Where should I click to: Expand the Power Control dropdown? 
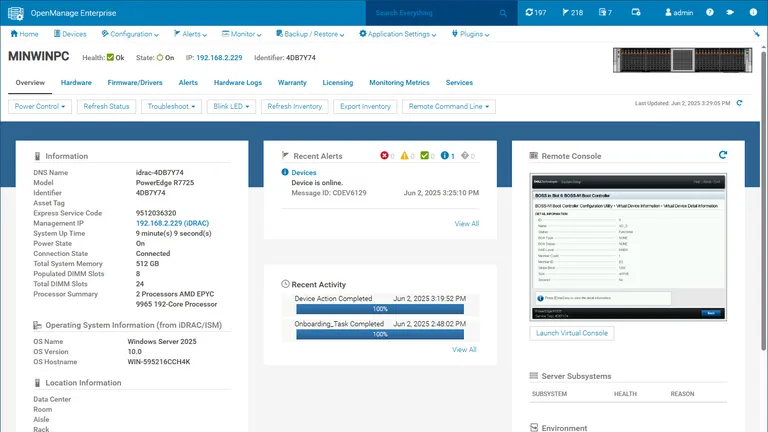[x=40, y=106]
